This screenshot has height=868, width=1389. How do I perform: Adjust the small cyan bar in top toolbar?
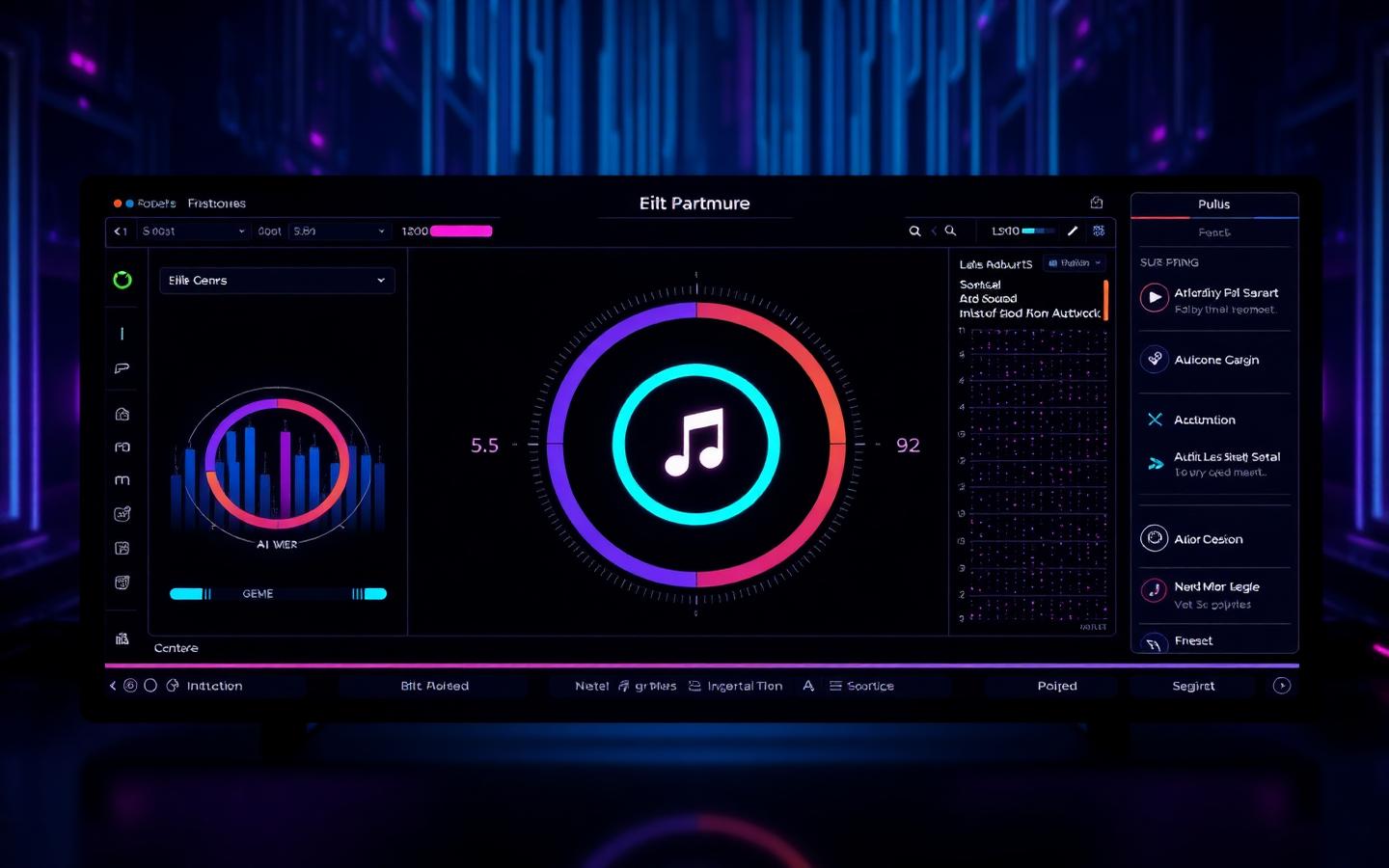pyautogui.click(x=1038, y=231)
